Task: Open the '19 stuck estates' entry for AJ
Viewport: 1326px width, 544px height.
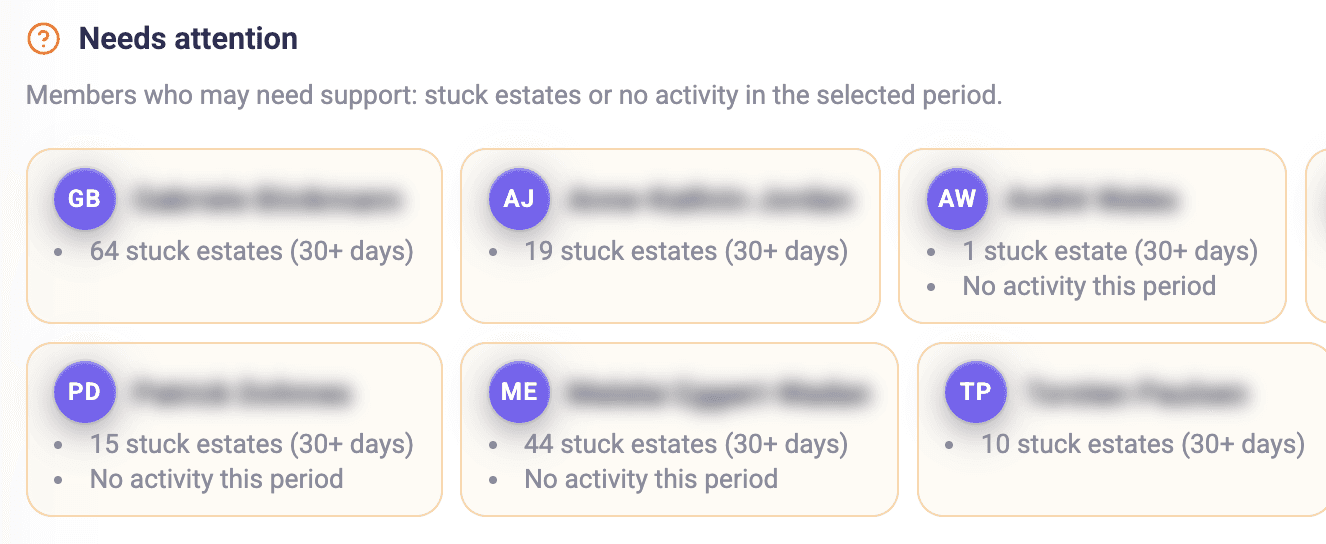Action: [685, 251]
